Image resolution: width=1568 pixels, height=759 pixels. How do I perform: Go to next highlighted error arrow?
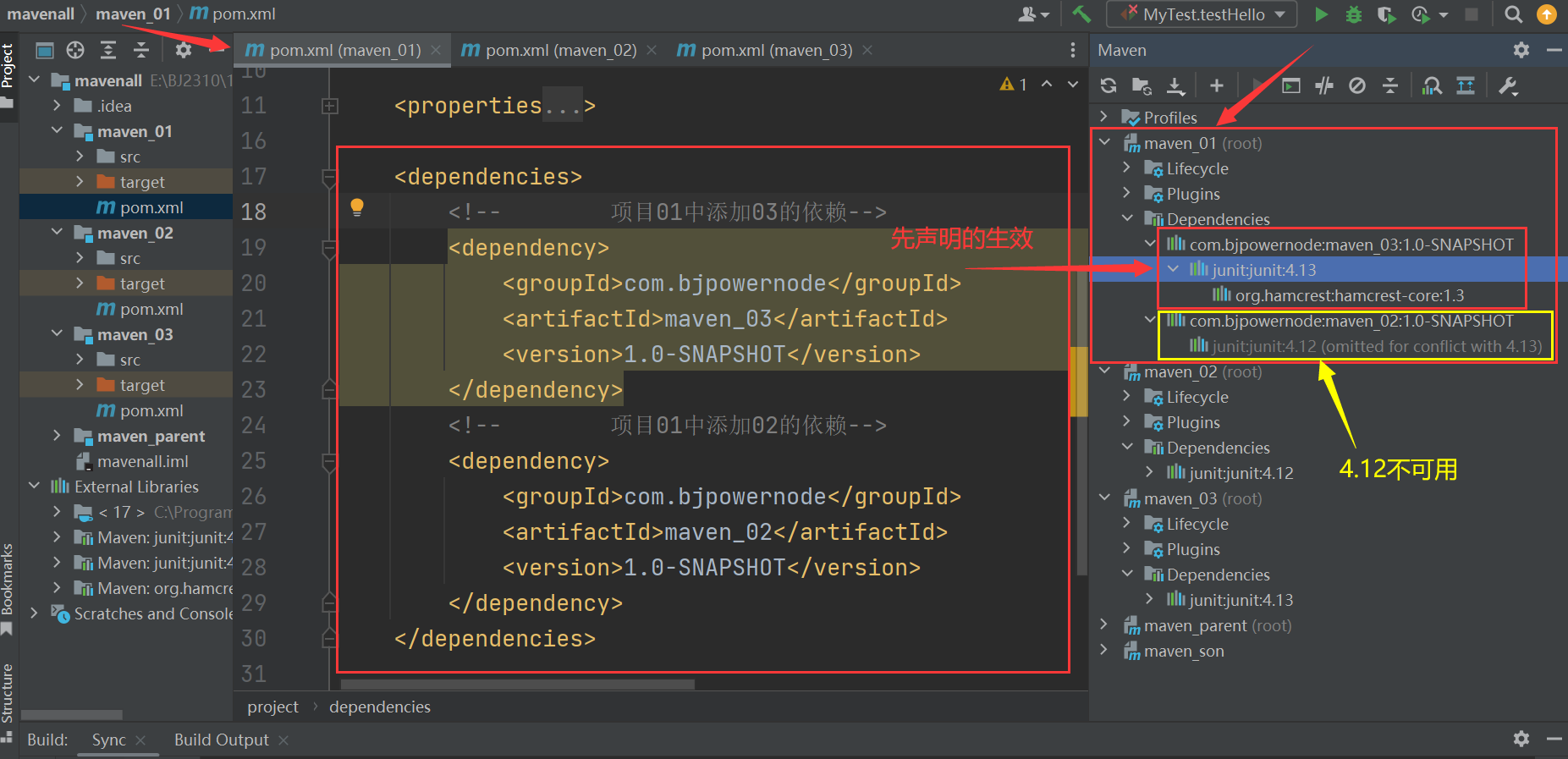[x=1073, y=84]
